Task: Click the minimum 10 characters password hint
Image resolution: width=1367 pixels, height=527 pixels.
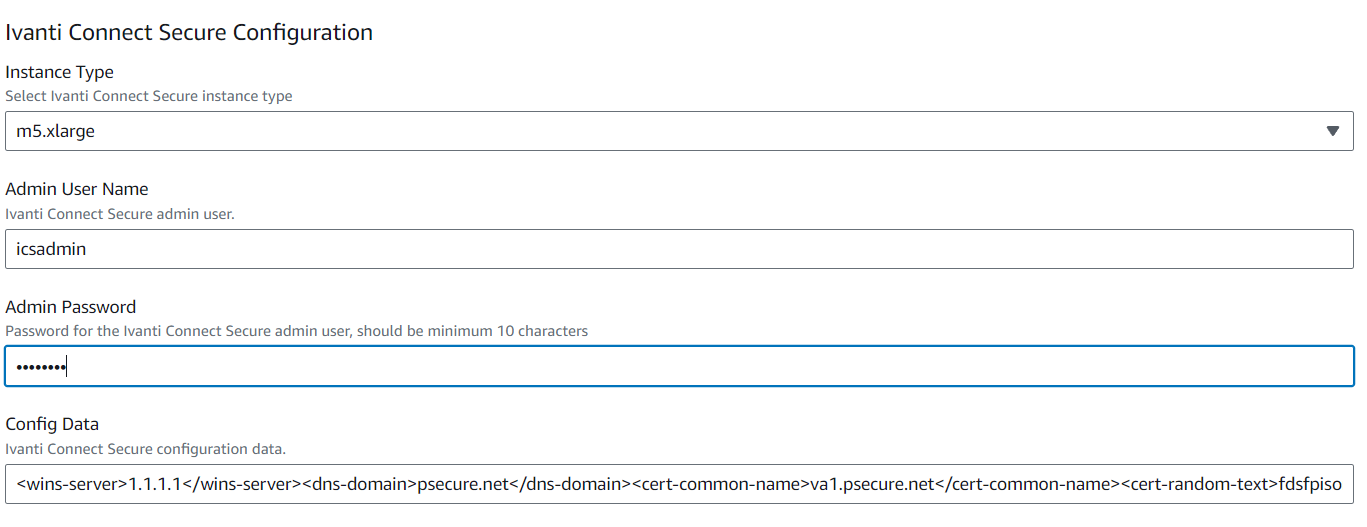Action: pos(297,330)
